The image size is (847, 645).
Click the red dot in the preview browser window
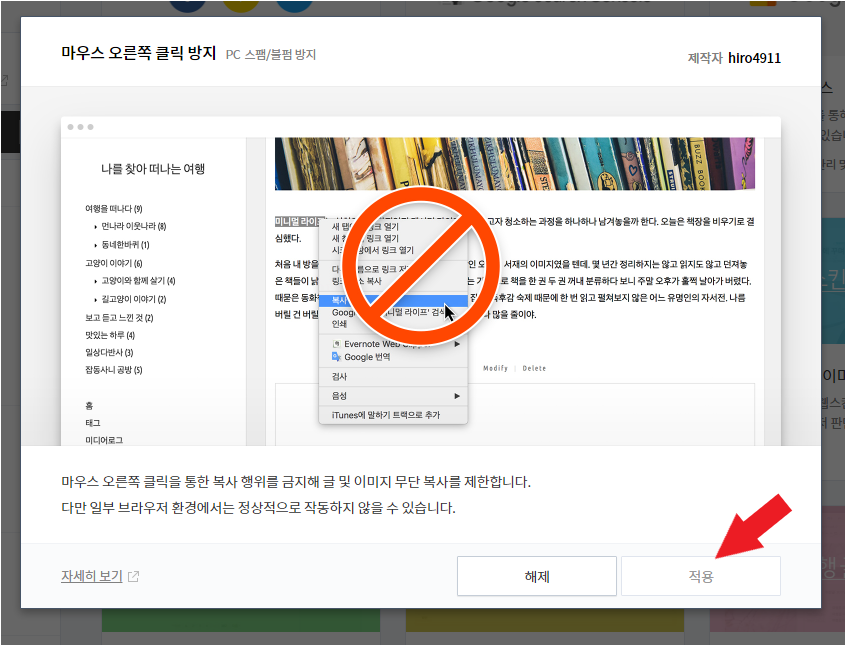pyautogui.click(x=70, y=127)
